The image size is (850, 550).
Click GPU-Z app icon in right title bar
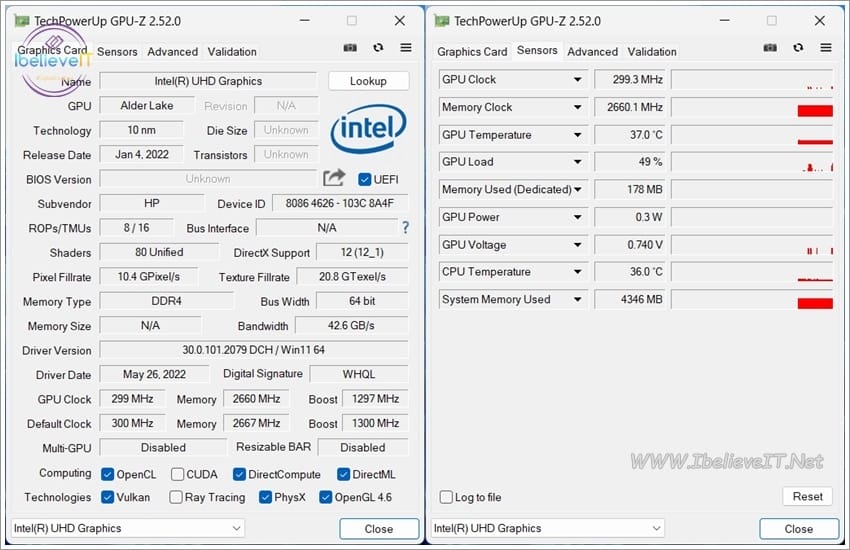point(442,21)
